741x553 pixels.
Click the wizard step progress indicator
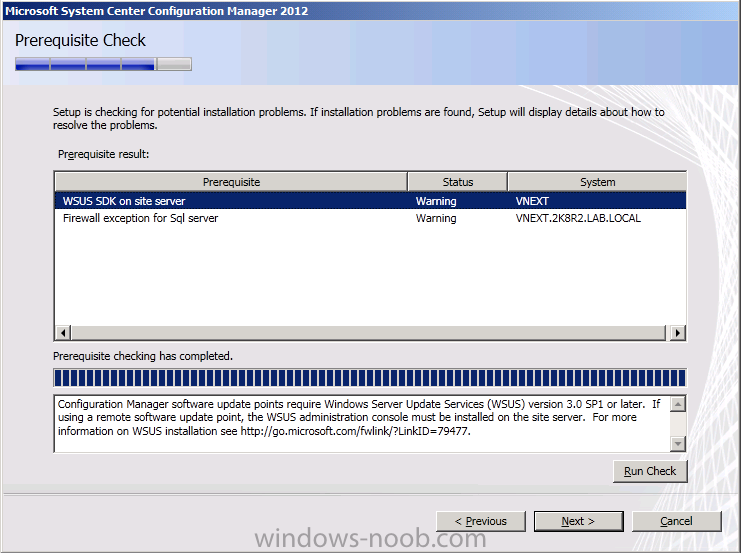coord(103,64)
